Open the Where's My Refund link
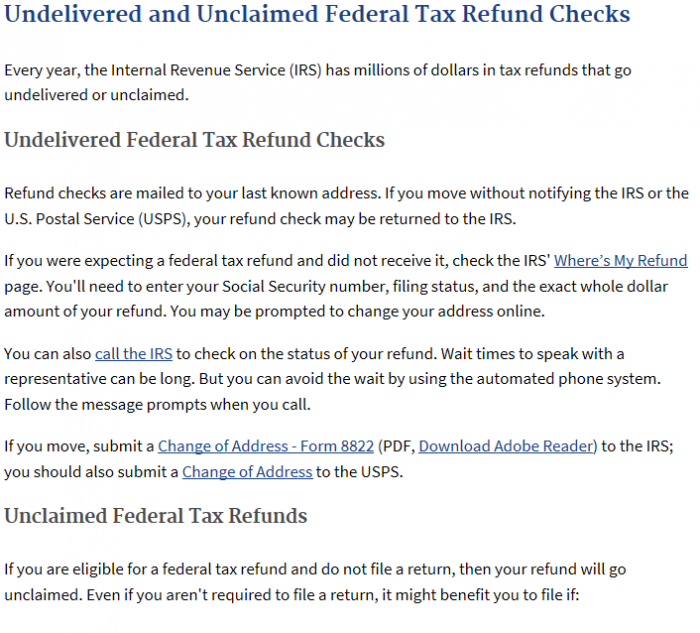The image size is (700, 633). pyautogui.click(x=620, y=260)
